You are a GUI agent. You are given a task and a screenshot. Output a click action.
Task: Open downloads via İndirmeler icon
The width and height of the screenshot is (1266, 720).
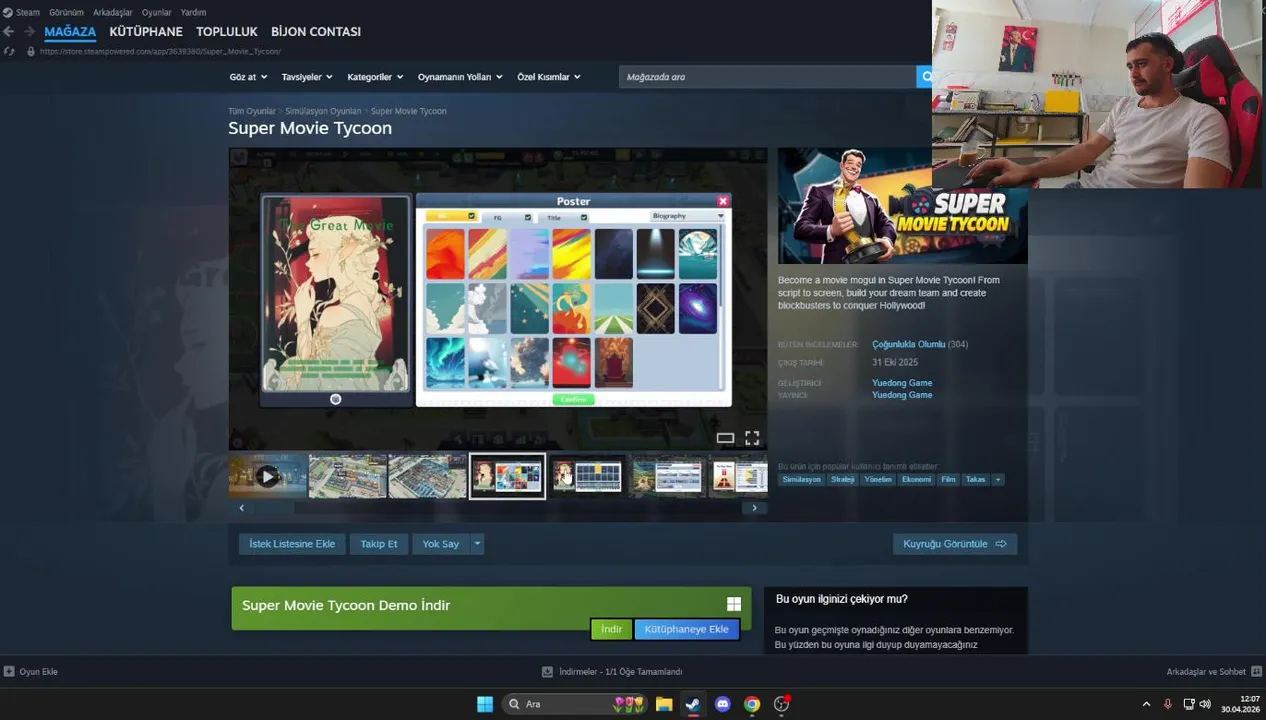(547, 672)
